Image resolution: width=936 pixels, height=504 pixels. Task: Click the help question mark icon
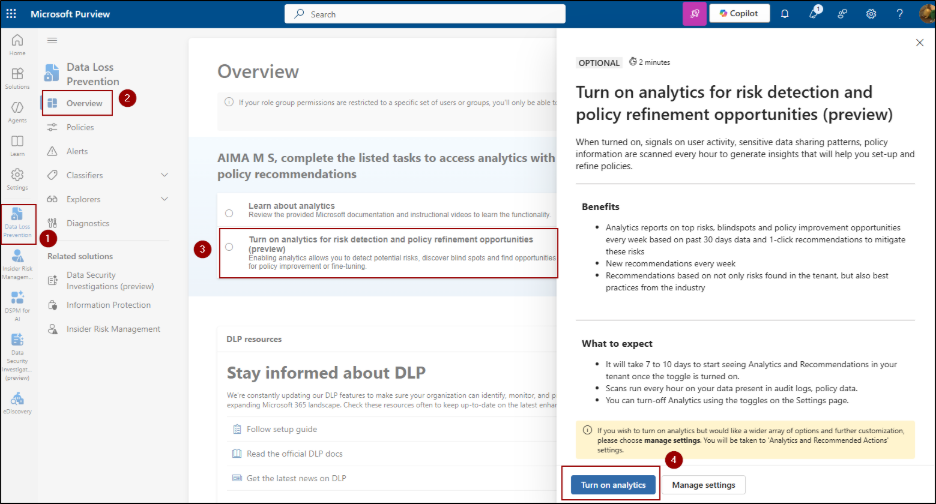tap(900, 14)
